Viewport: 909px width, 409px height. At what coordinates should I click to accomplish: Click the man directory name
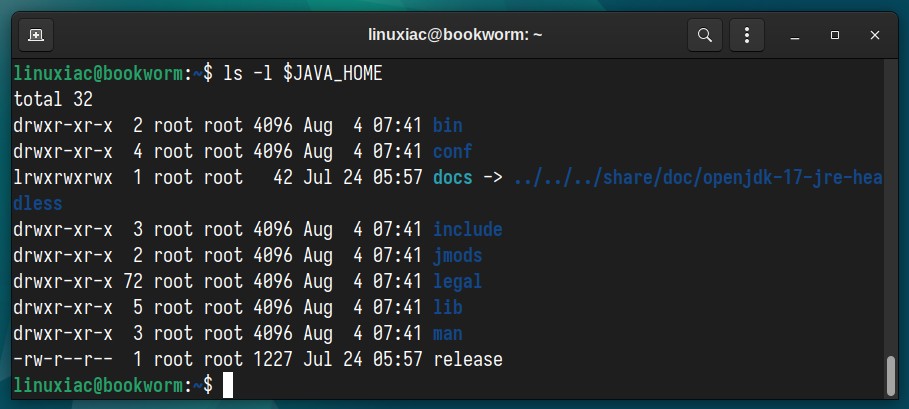448,333
